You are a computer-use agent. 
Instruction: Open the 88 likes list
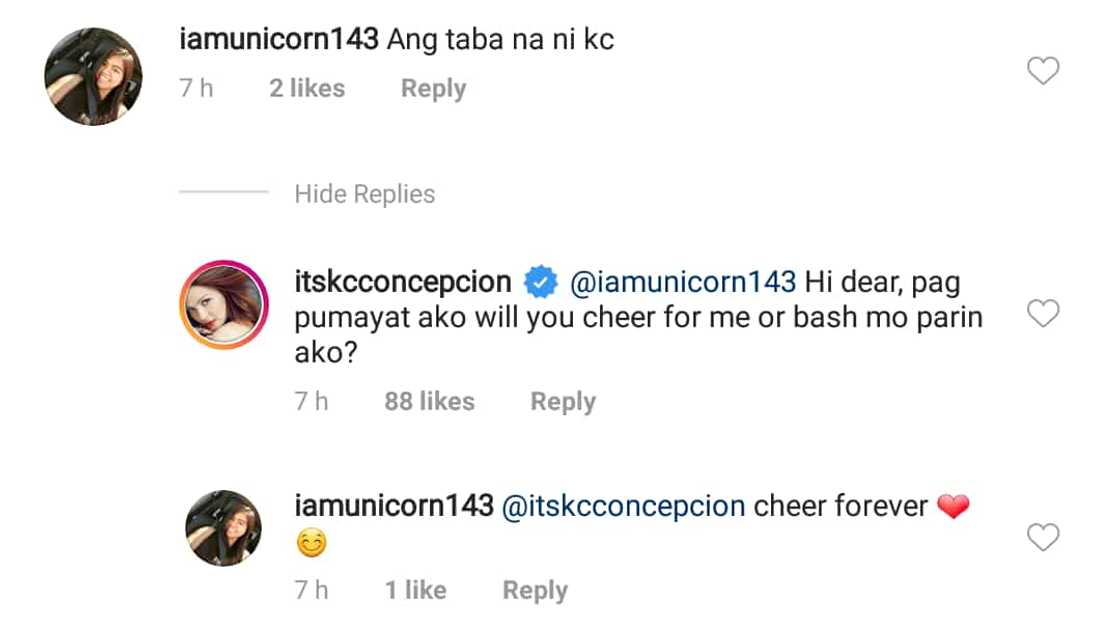click(x=429, y=402)
